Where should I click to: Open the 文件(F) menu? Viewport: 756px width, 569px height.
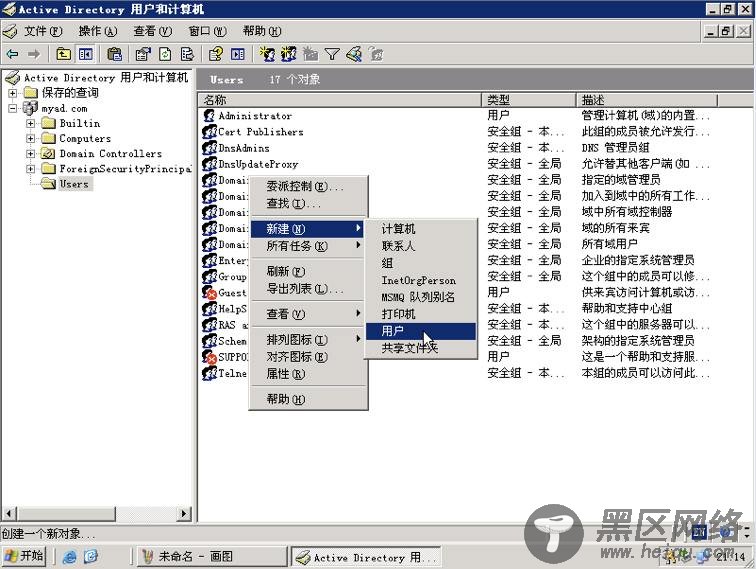tap(43, 31)
